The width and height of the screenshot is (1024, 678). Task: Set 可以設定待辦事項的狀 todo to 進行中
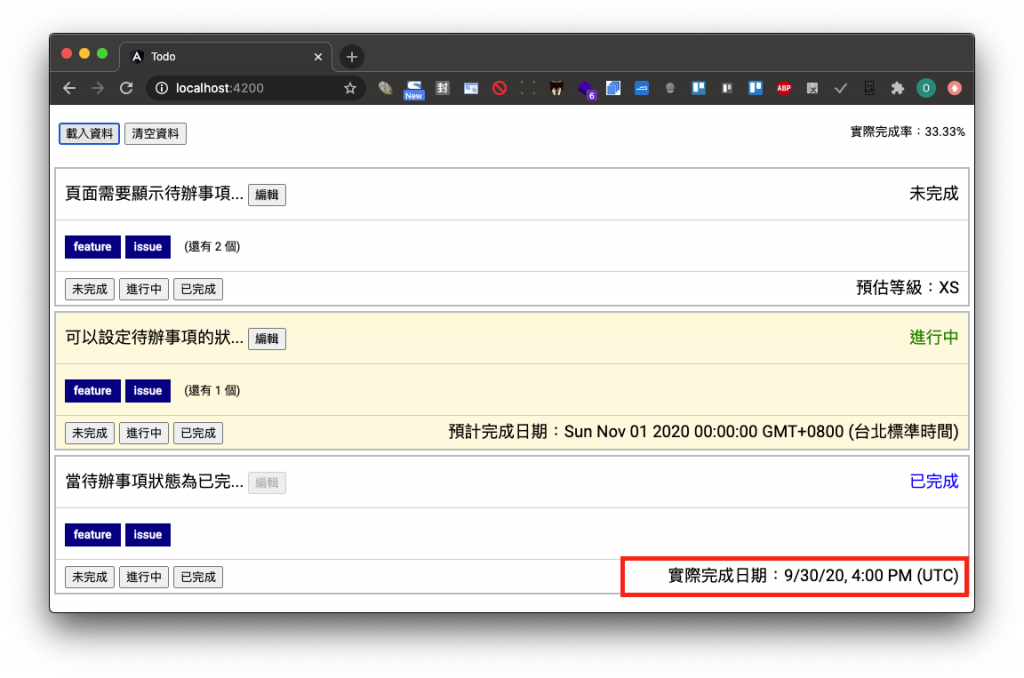pyautogui.click(x=144, y=433)
